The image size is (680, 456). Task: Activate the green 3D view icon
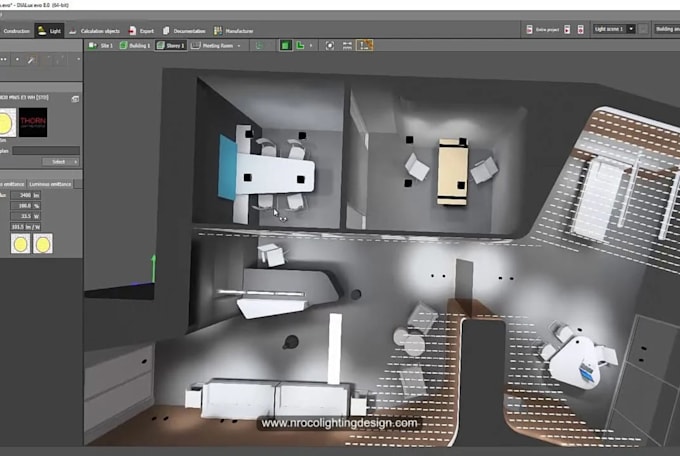pos(285,45)
